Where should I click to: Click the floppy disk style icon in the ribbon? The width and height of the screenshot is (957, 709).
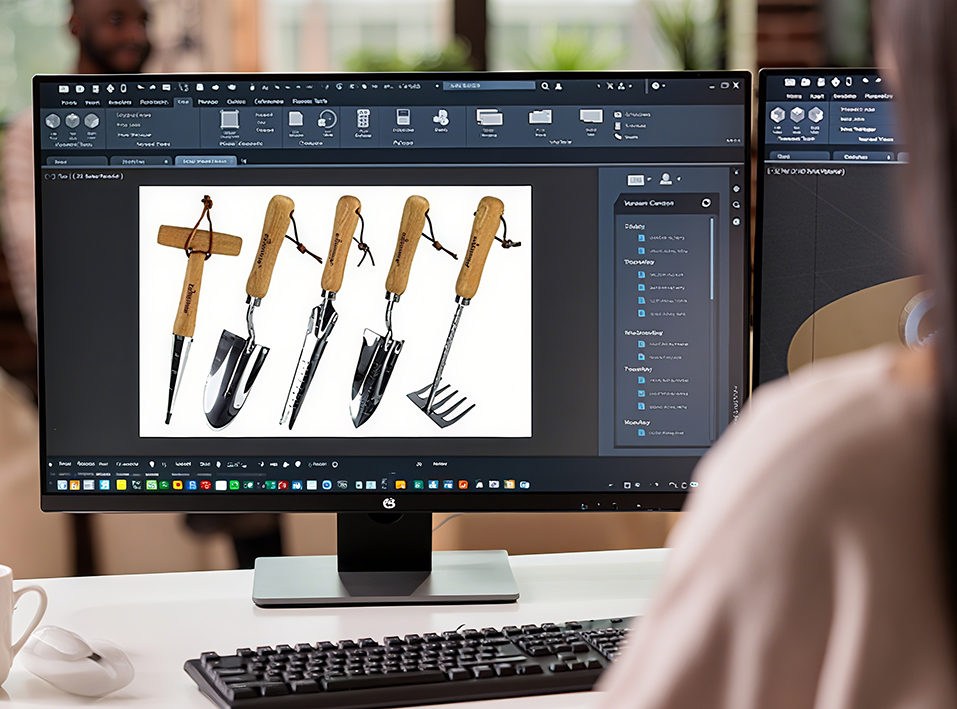pos(403,117)
